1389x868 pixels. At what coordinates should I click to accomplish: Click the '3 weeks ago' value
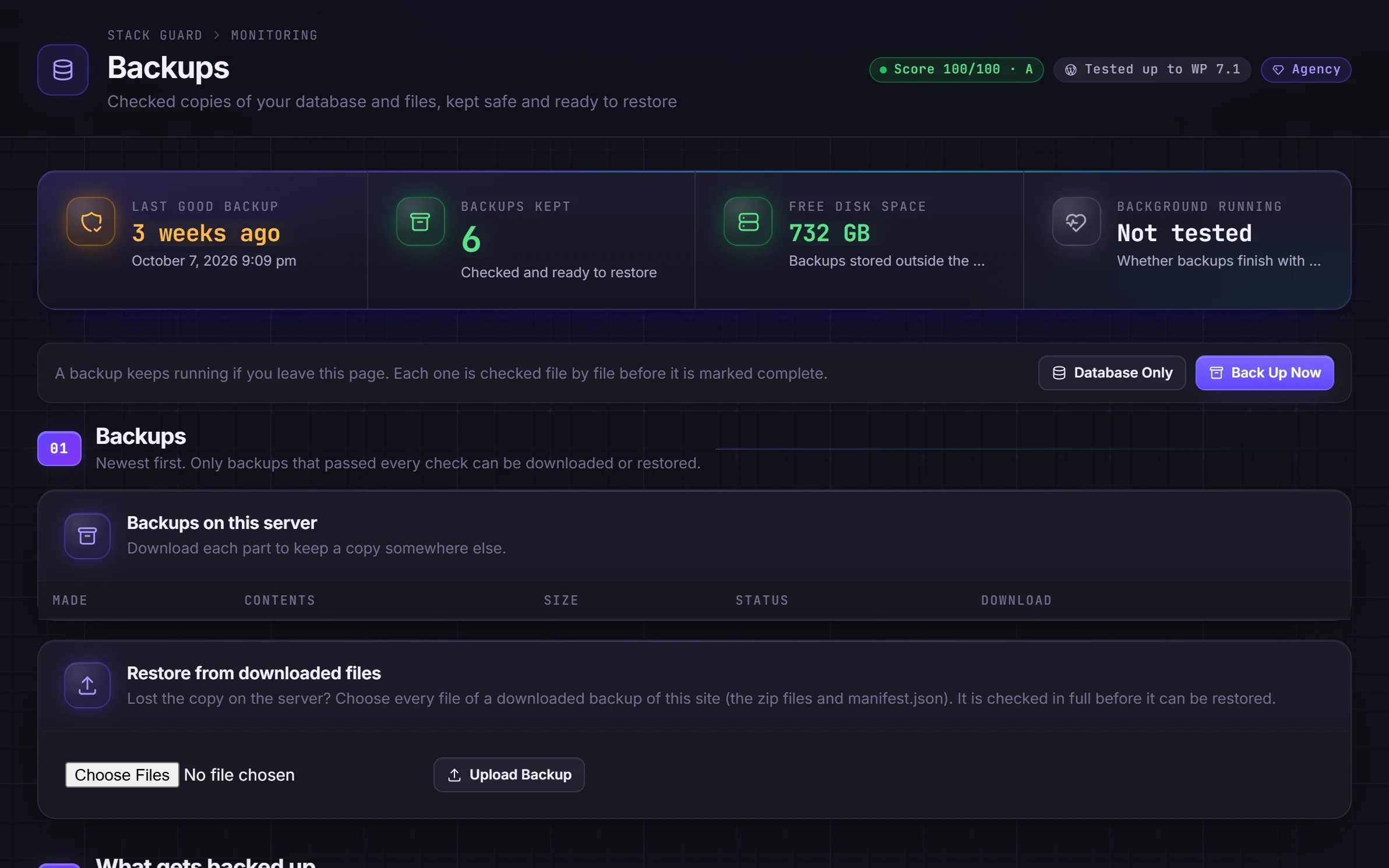tap(206, 233)
